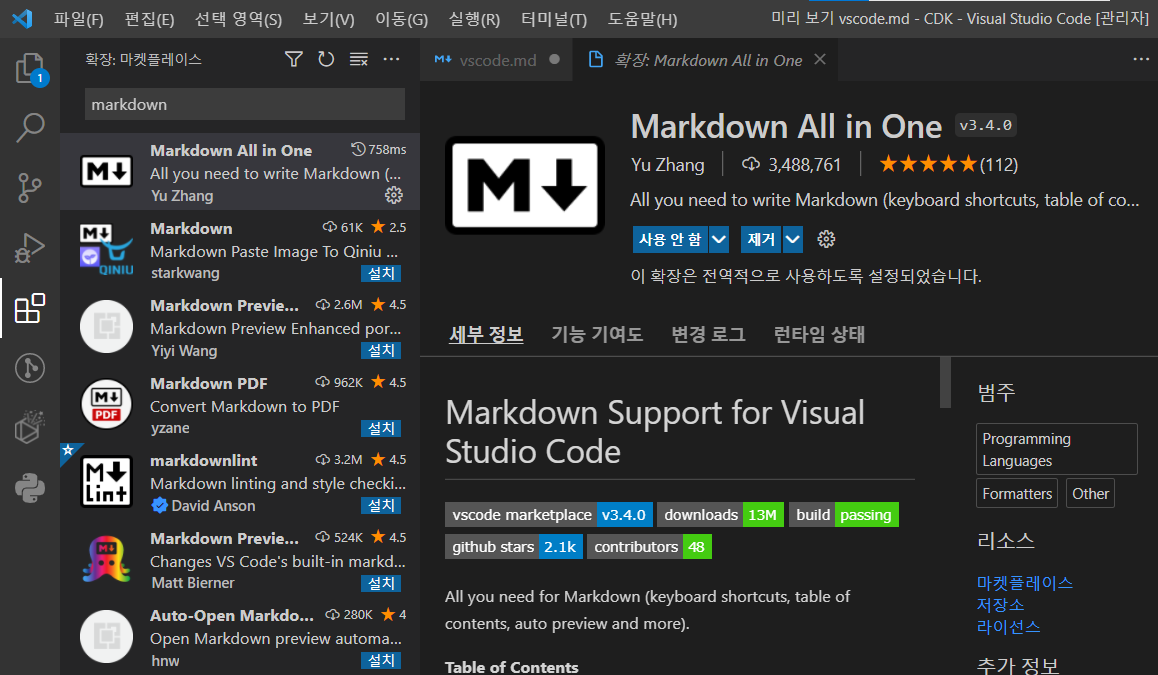Select markdownlint extension icon

[106, 482]
